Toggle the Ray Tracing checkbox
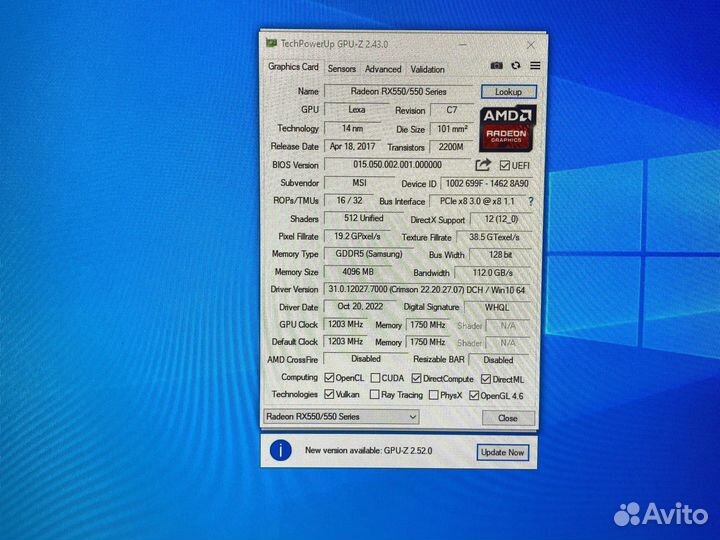 (x=375, y=394)
